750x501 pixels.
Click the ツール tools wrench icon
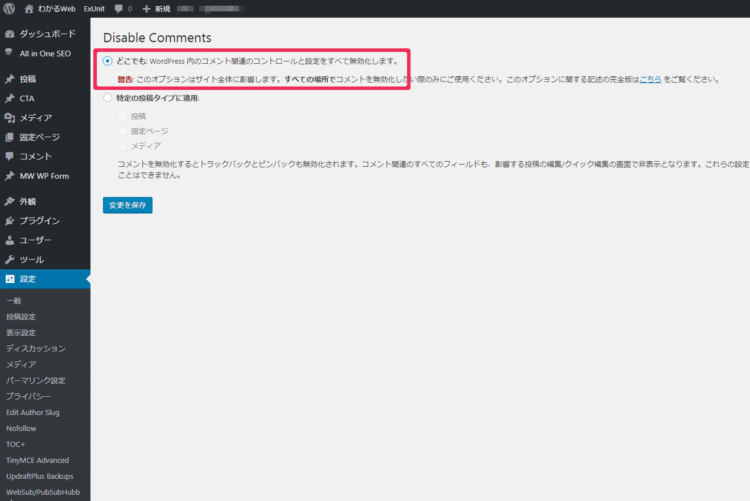9,259
